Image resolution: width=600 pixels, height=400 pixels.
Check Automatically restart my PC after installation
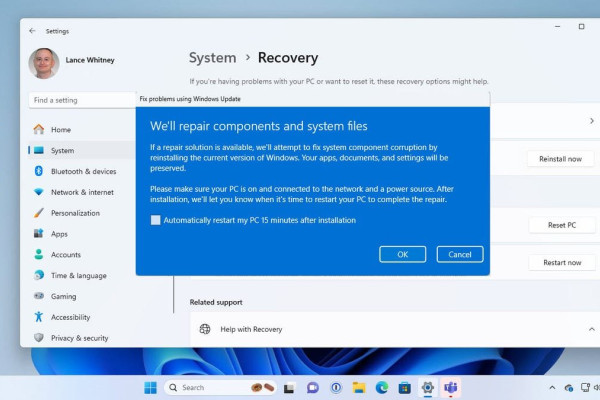(x=155, y=220)
